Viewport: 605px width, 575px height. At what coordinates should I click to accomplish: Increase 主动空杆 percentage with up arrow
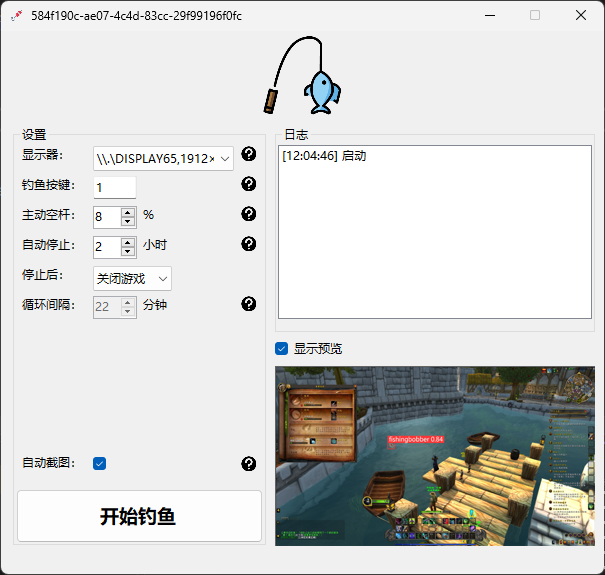[128, 213]
